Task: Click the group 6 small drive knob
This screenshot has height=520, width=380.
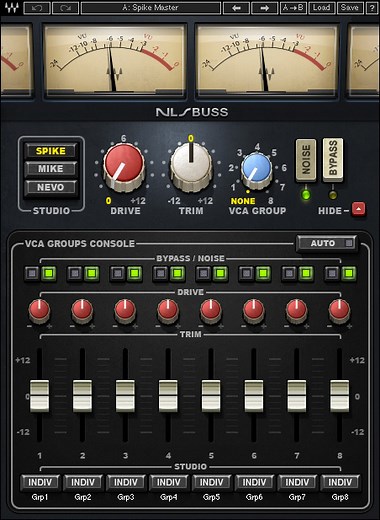Action: pos(254,311)
